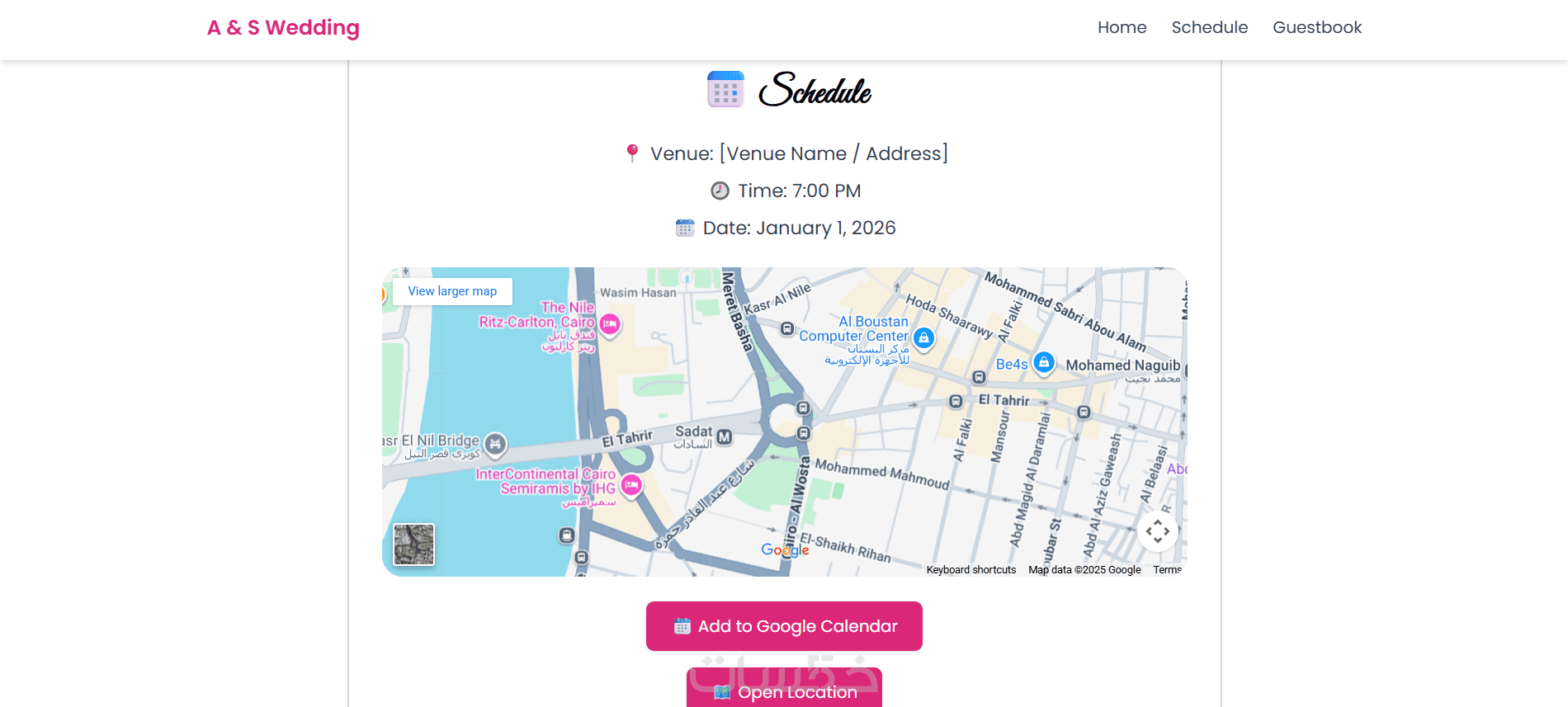This screenshot has width=1568, height=707.
Task: Click the Be4s shop map marker
Action: (1044, 362)
